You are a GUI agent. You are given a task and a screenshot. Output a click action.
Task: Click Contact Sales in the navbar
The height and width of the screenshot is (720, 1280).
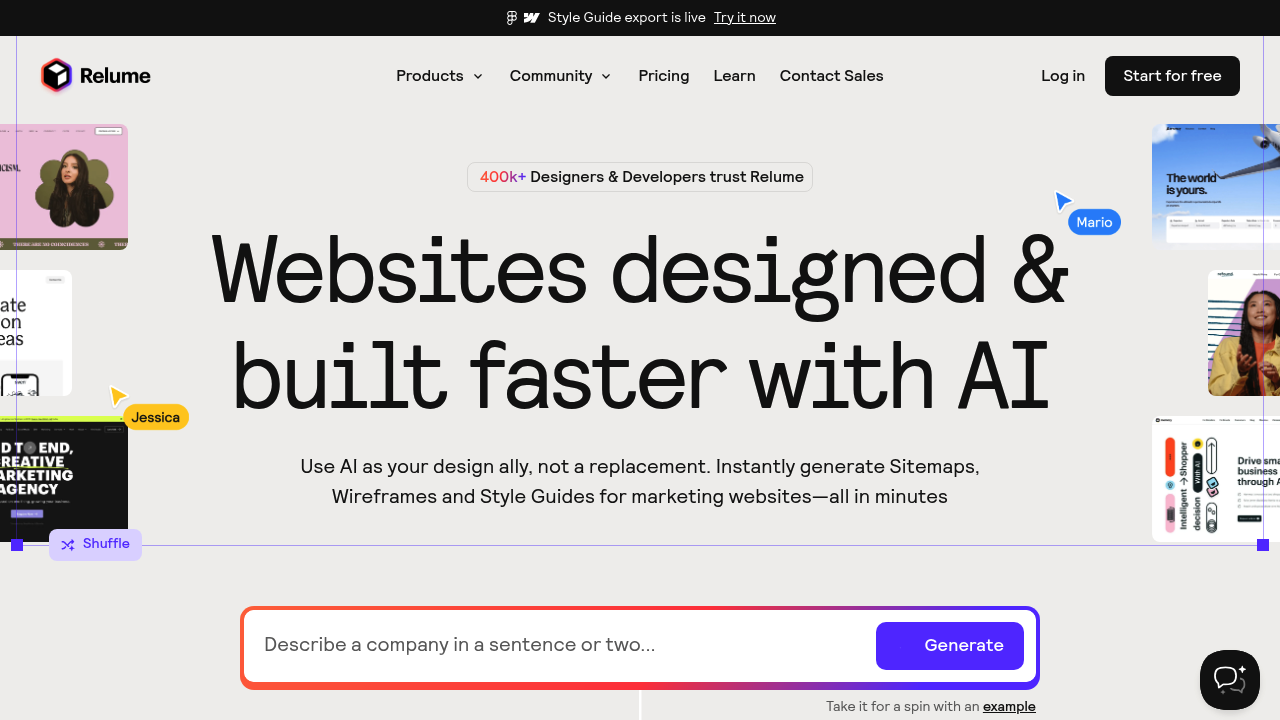coord(831,76)
